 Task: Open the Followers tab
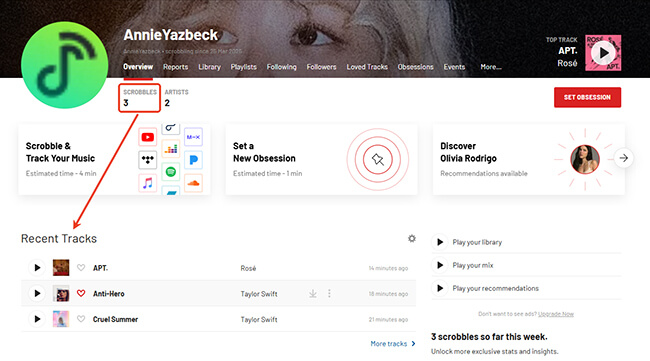tap(321, 67)
